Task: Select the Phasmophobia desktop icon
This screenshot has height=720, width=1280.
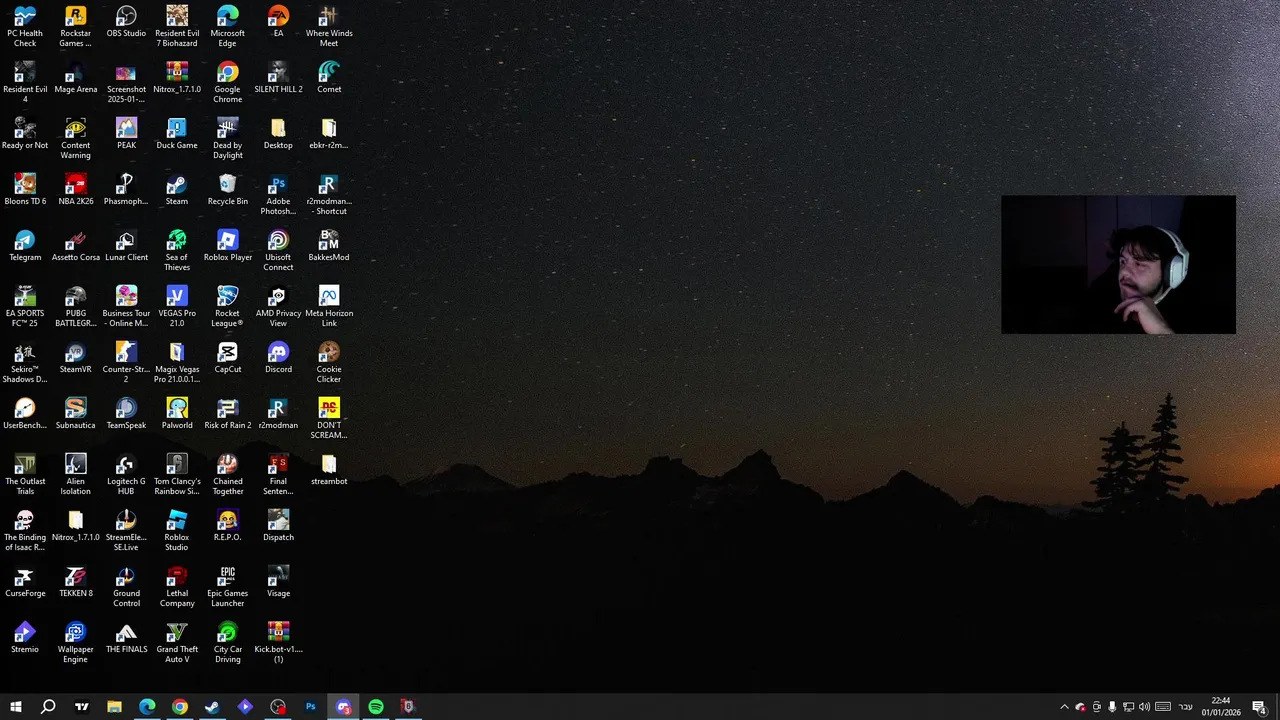Action: tap(126, 190)
